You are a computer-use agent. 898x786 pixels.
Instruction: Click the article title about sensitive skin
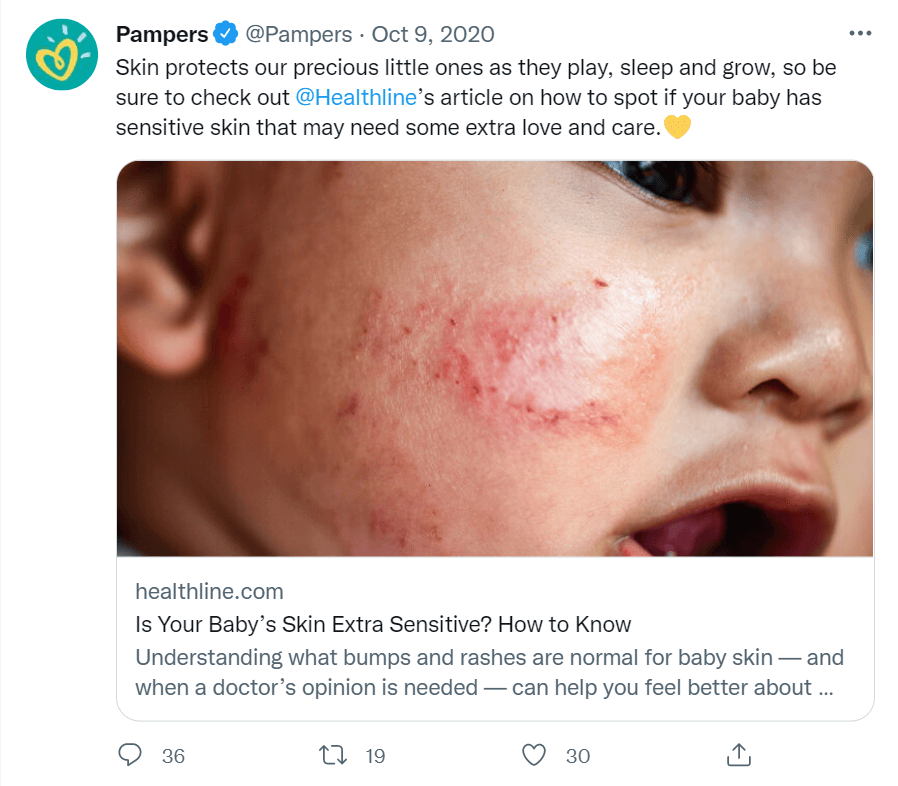tap(383, 625)
